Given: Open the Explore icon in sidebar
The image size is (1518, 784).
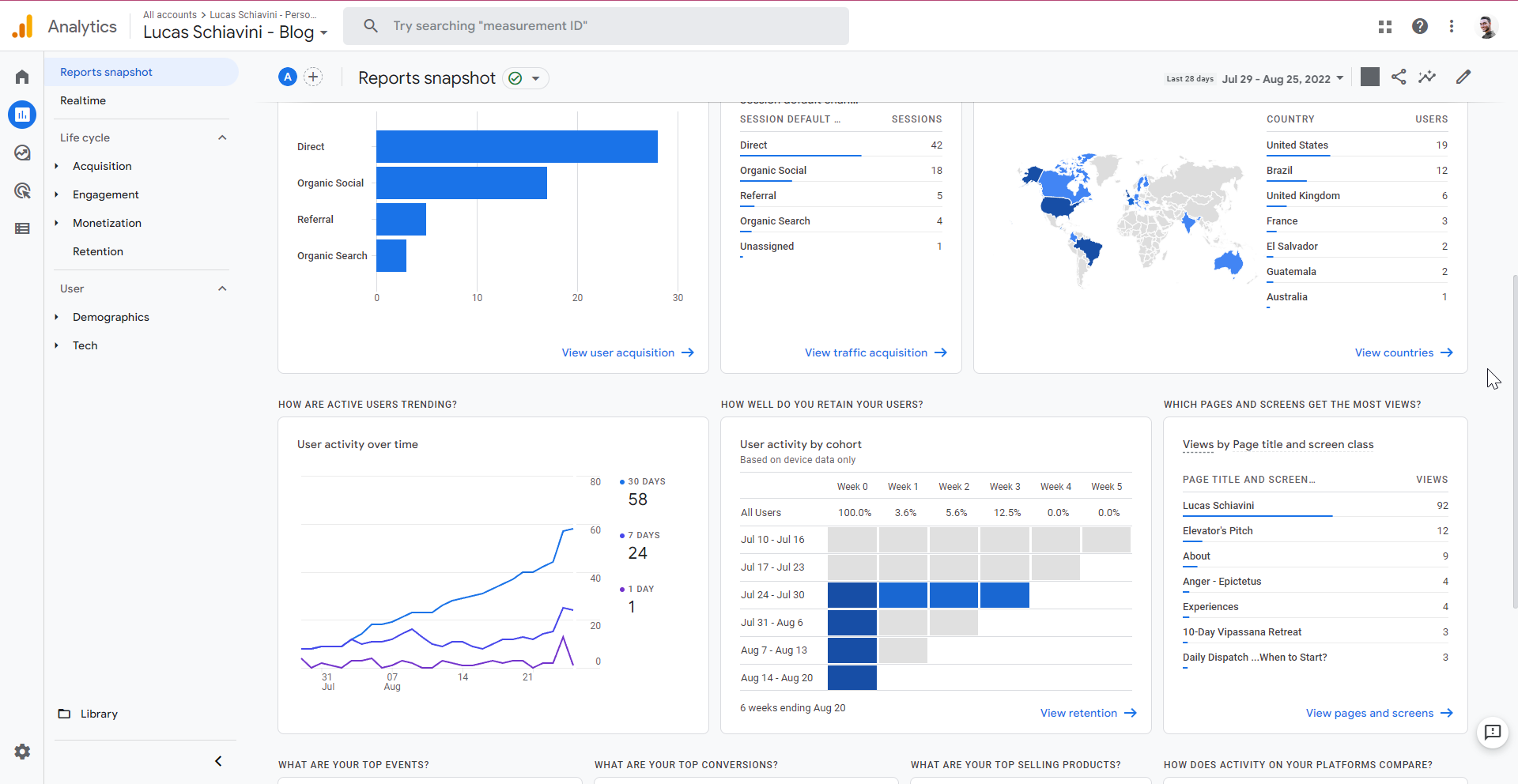Looking at the screenshot, I should point(22,153).
